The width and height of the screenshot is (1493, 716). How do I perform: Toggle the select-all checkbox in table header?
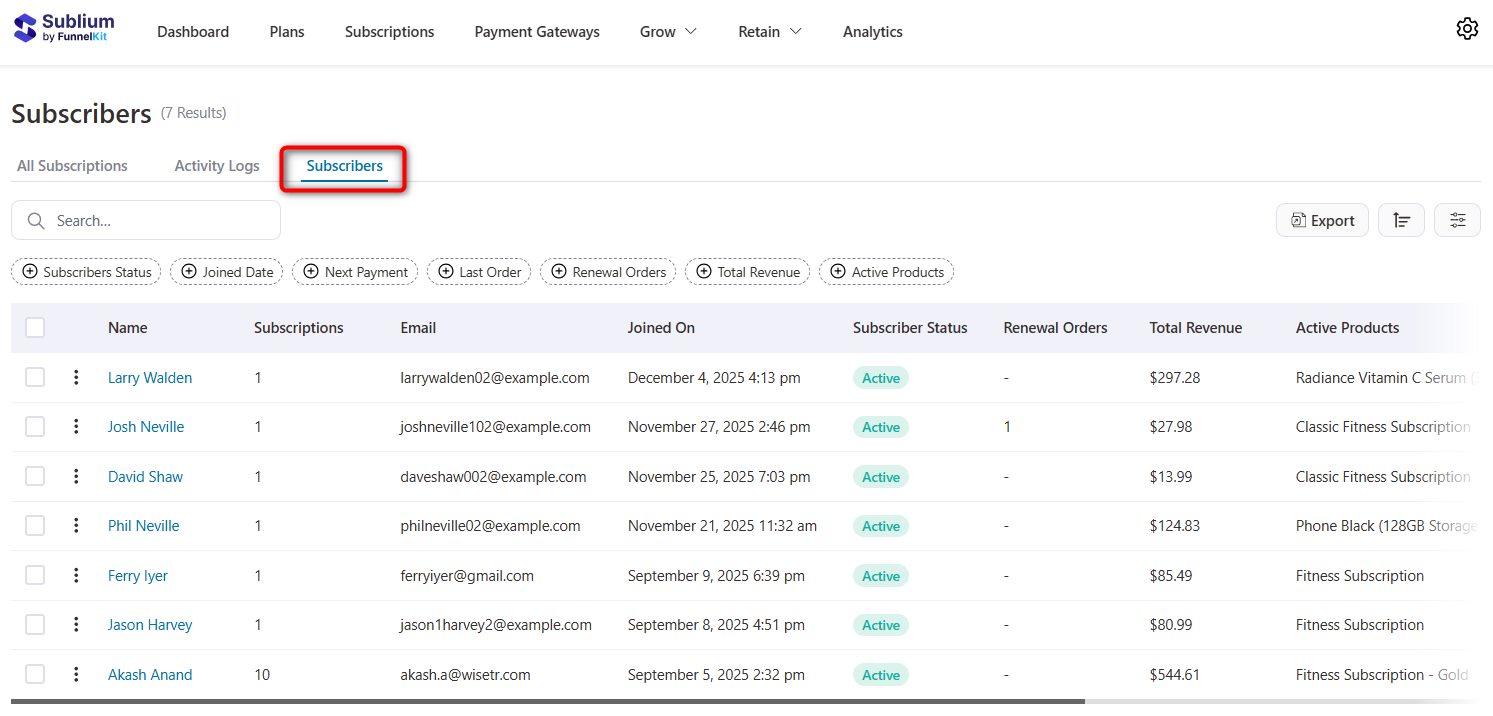[35, 327]
